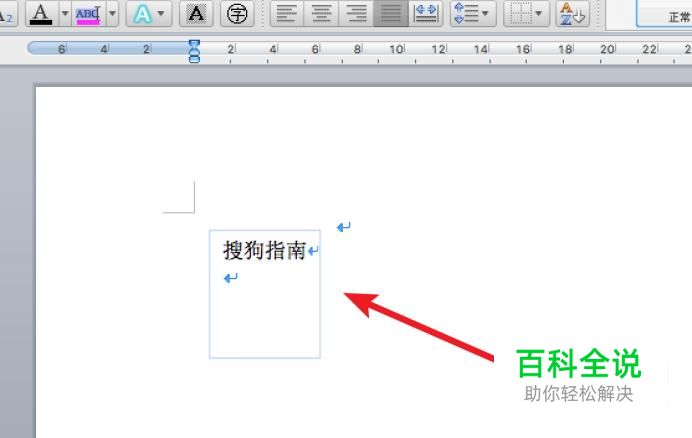Click the 搜狗指南 text in the text box
The height and width of the screenshot is (438, 692).
(264, 250)
